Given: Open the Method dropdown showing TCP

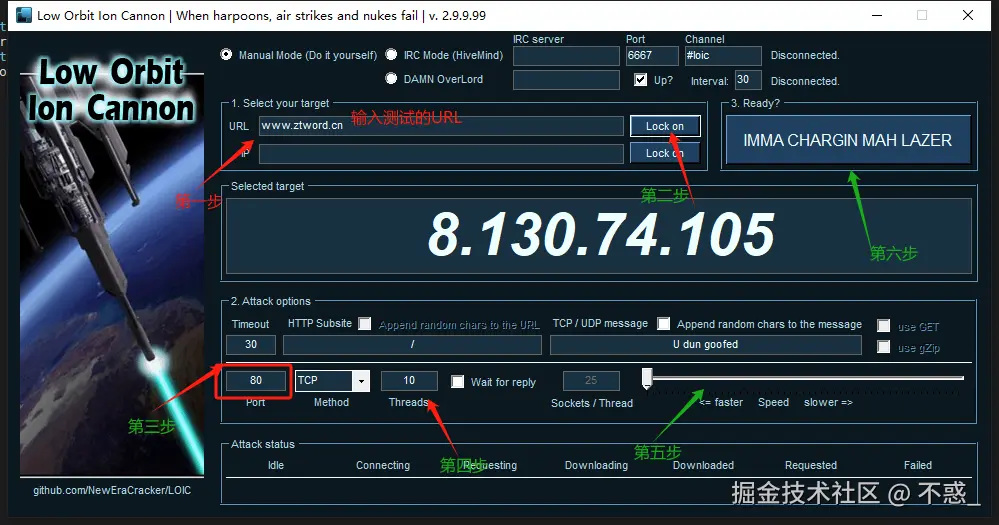Looking at the screenshot, I should pyautogui.click(x=361, y=381).
